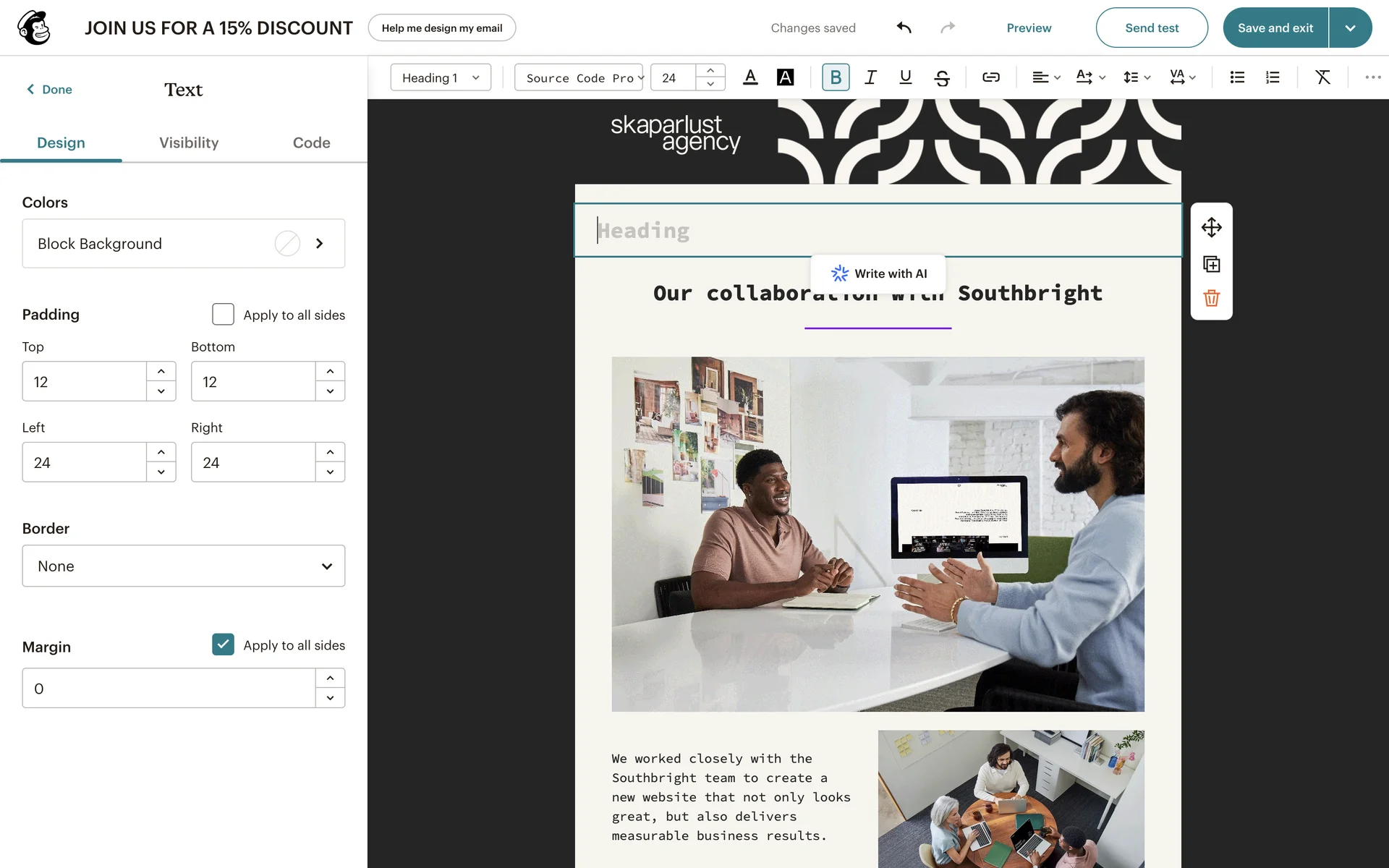Expand the Border None dropdown
The image size is (1389, 868).
184,566
